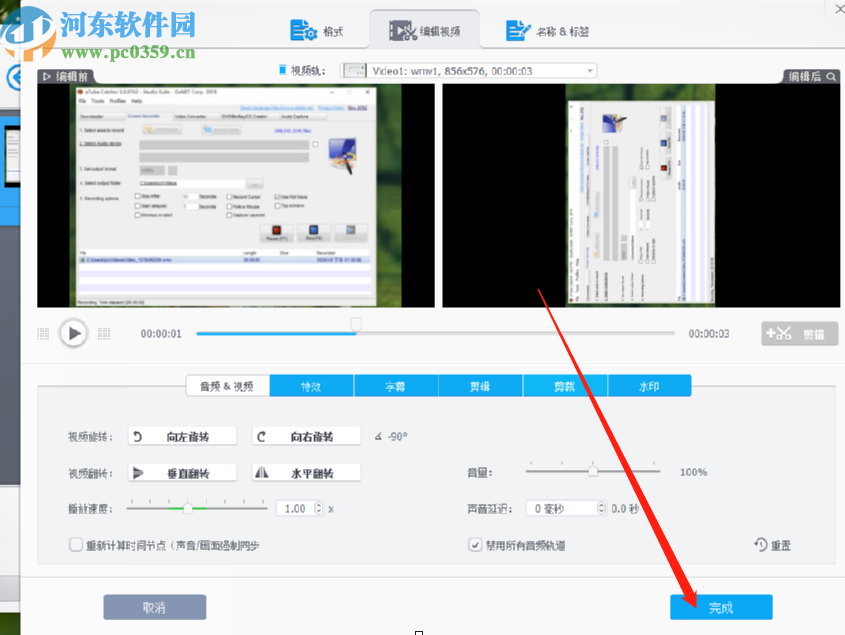Click the playback speed slider handle
845x635 pixels.
(188, 508)
